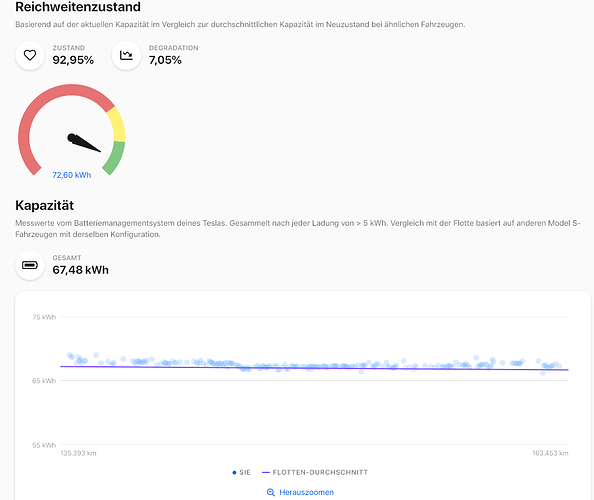The height and width of the screenshot is (500, 594).
Task: Click the 72,60 kWh gauge value
Action: [72, 175]
